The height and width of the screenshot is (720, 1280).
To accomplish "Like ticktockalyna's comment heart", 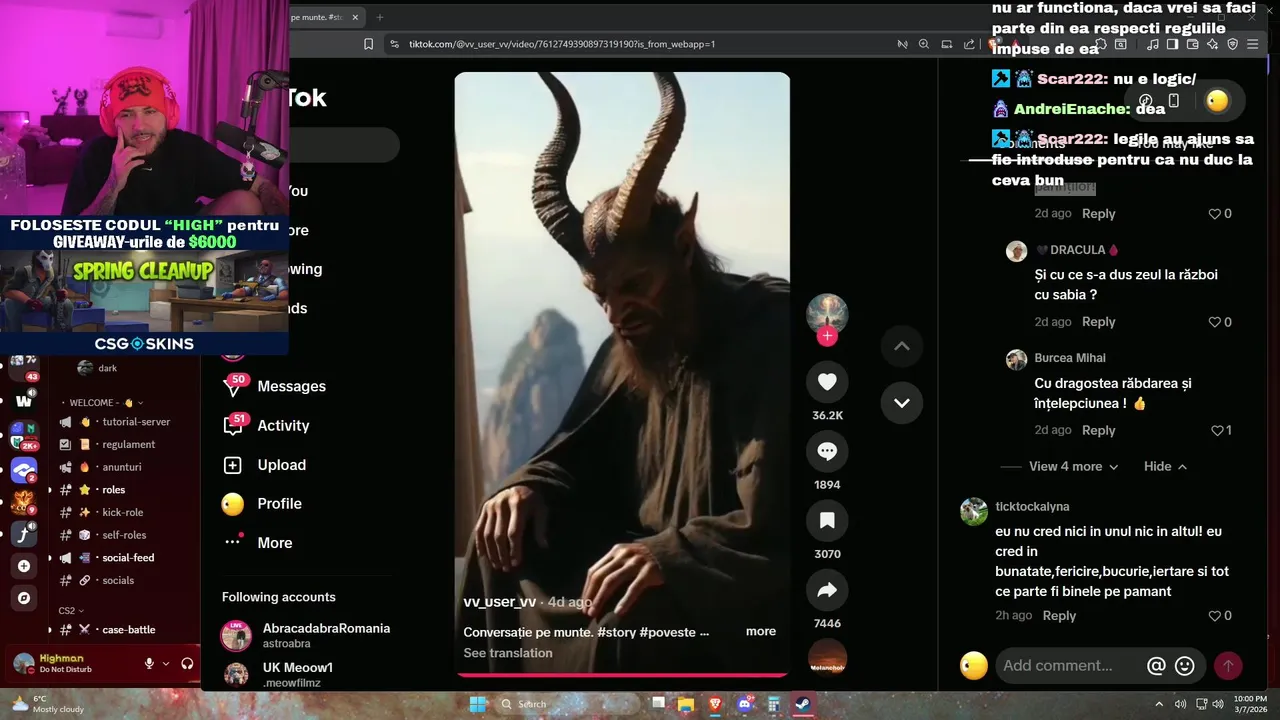I will click(1215, 616).
